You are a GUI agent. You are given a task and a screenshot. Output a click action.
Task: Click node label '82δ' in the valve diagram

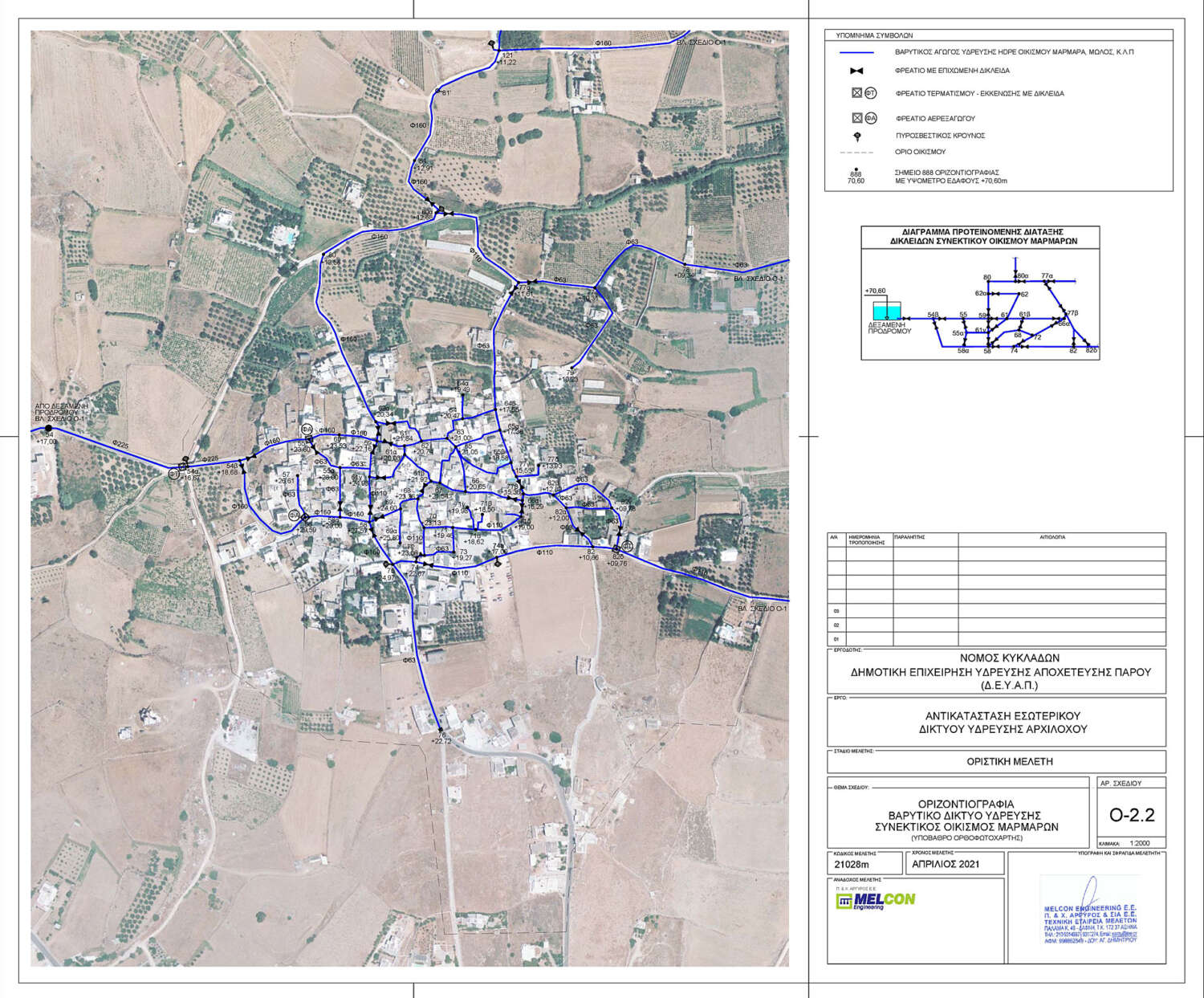1092,351
